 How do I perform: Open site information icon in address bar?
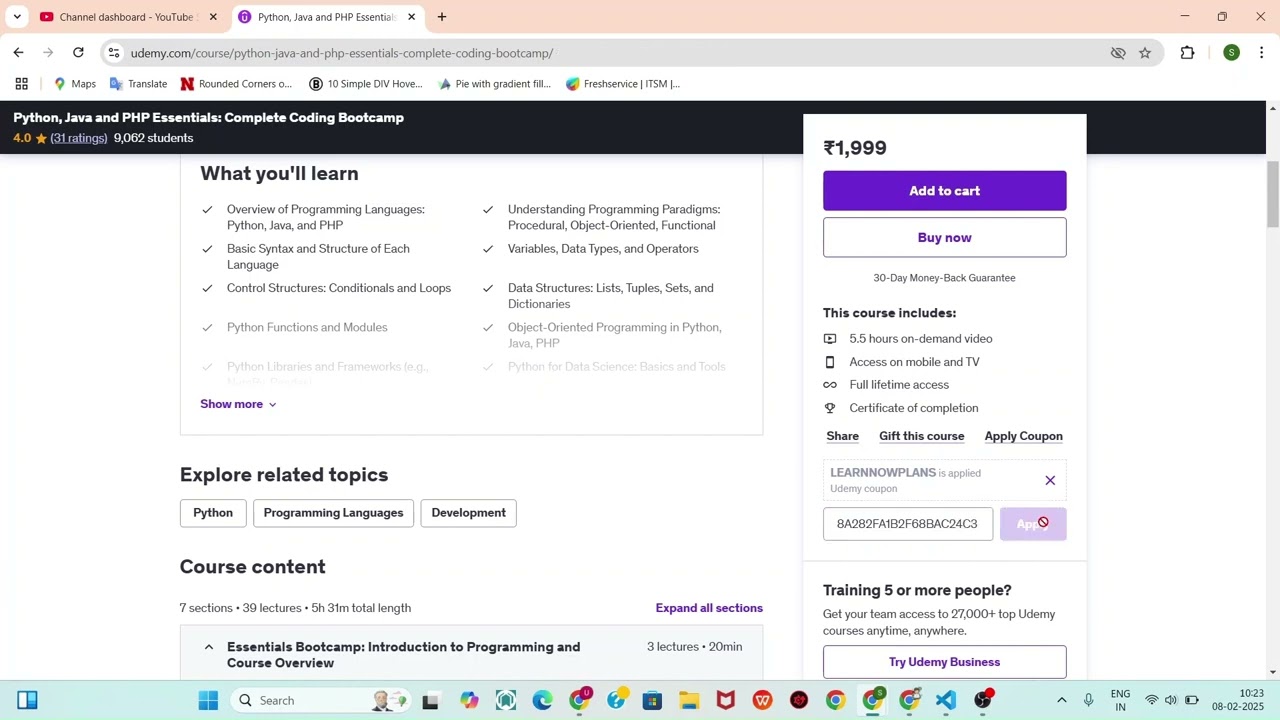click(x=113, y=53)
